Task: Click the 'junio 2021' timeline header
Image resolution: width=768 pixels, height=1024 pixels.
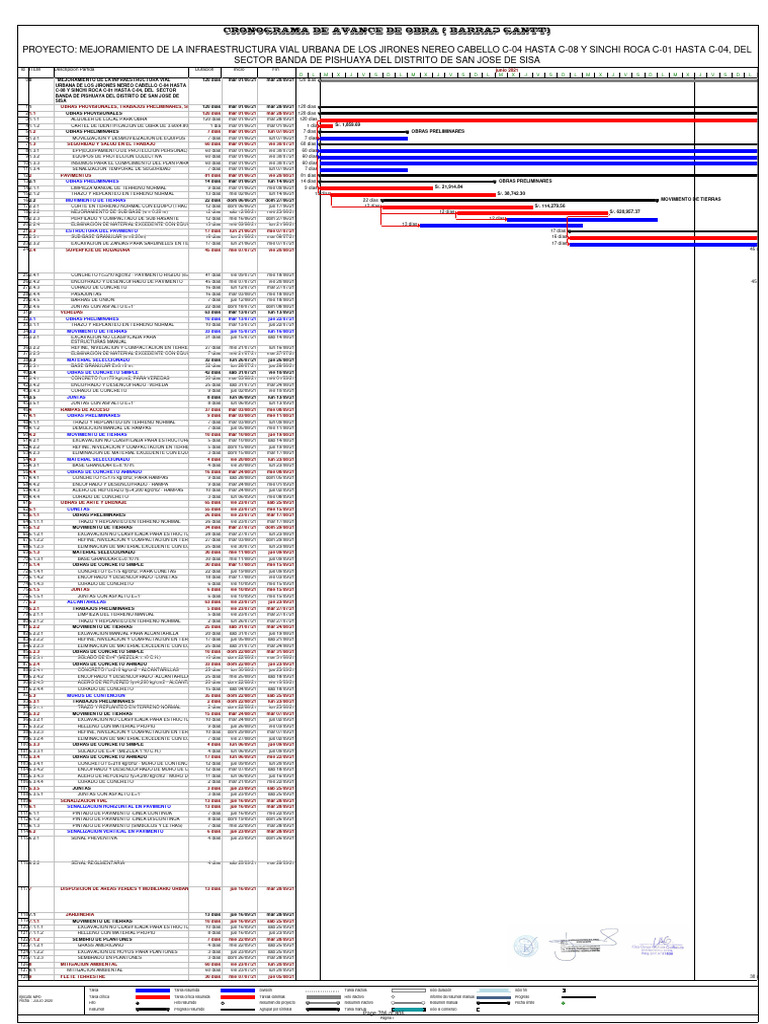Action: [x=507, y=70]
